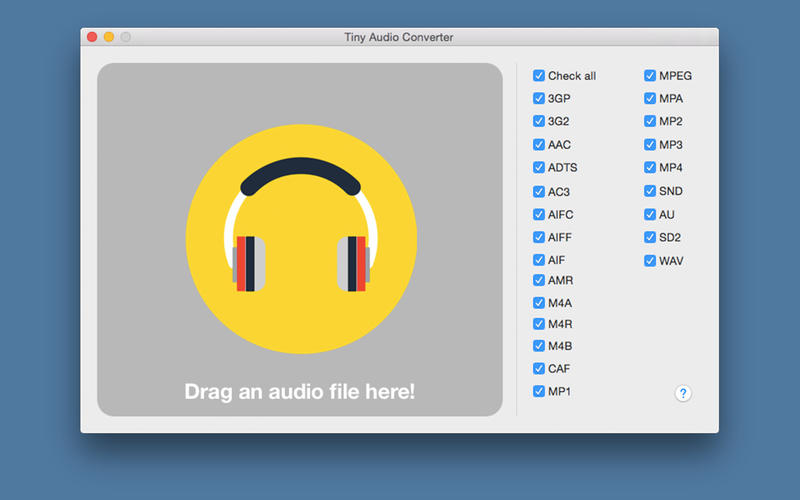Toggle the Check all checkbox

pyautogui.click(x=539, y=76)
